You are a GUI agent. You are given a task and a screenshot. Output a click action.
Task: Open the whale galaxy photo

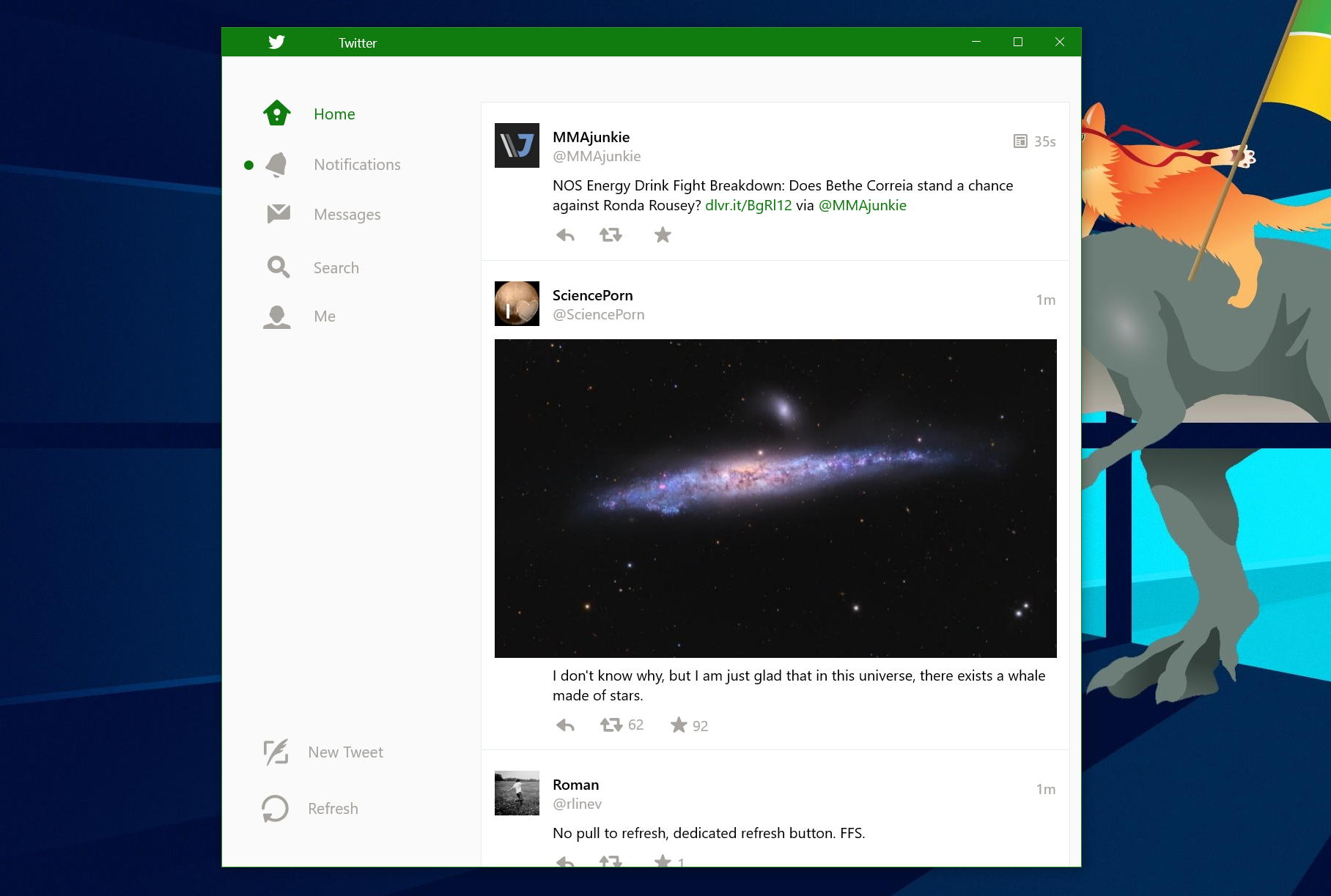[775, 498]
